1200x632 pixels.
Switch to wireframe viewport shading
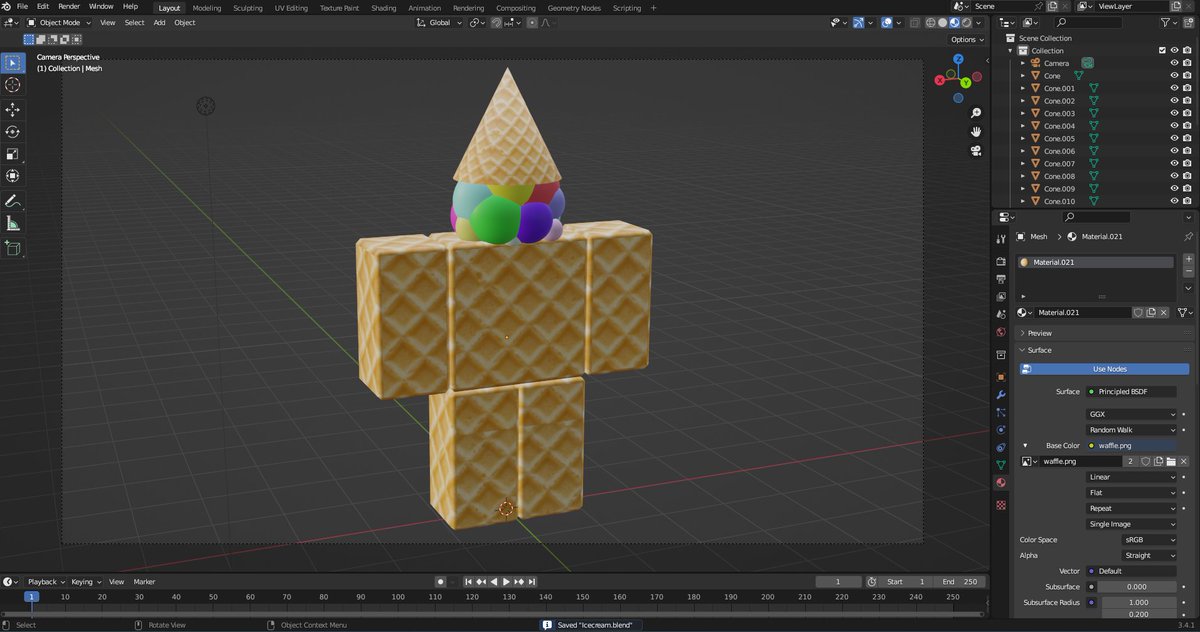[x=932, y=22]
